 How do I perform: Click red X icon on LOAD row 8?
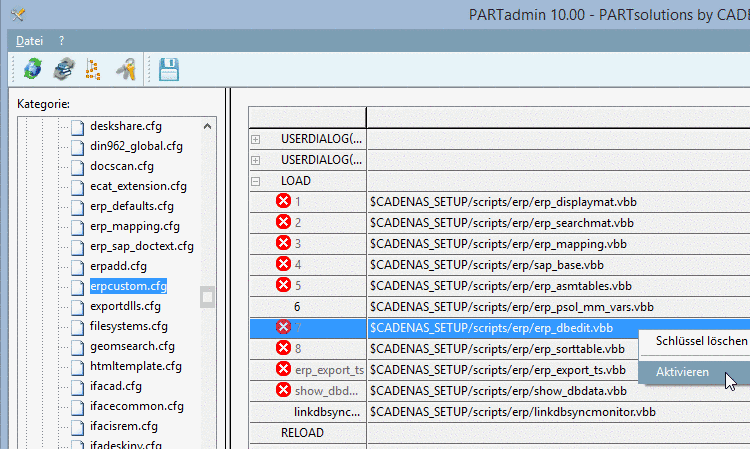(283, 348)
